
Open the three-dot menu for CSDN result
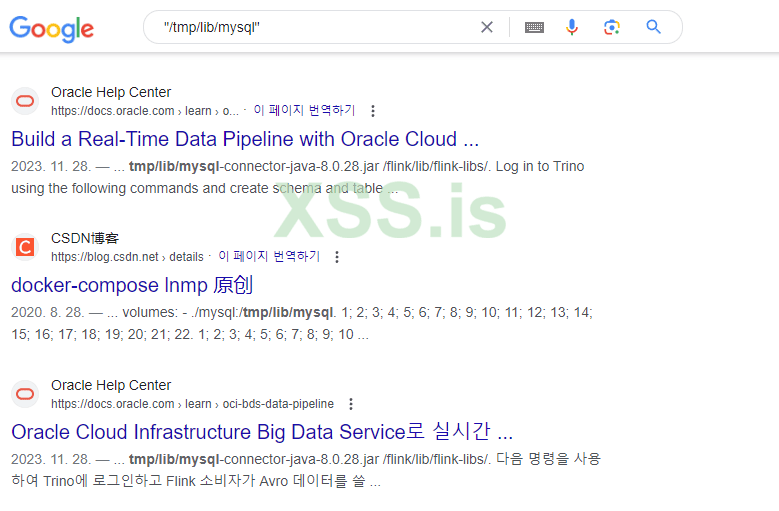pos(337,257)
